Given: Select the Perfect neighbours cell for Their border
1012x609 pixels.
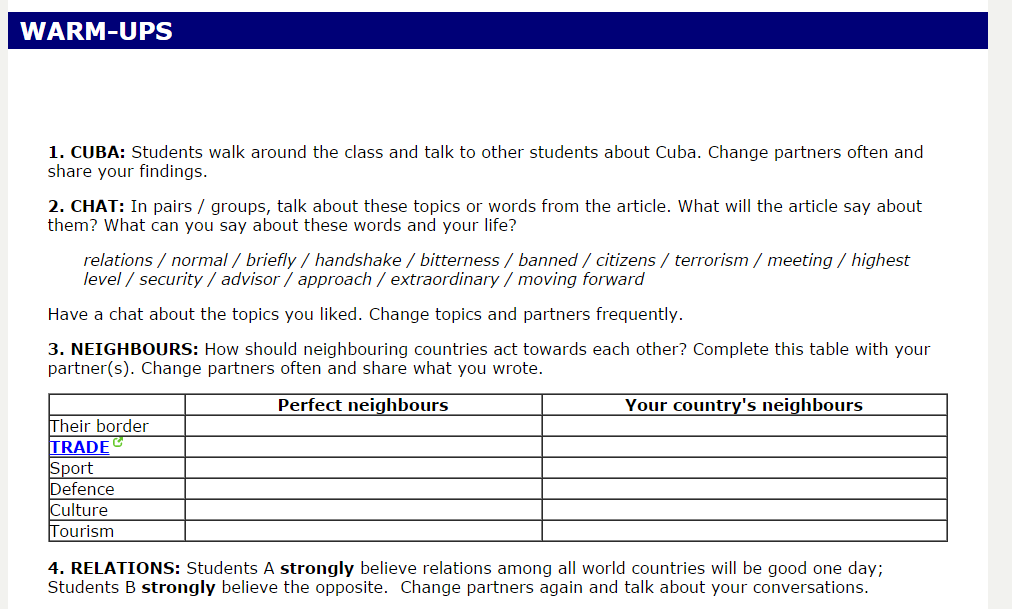Looking at the screenshot, I should 363,426.
